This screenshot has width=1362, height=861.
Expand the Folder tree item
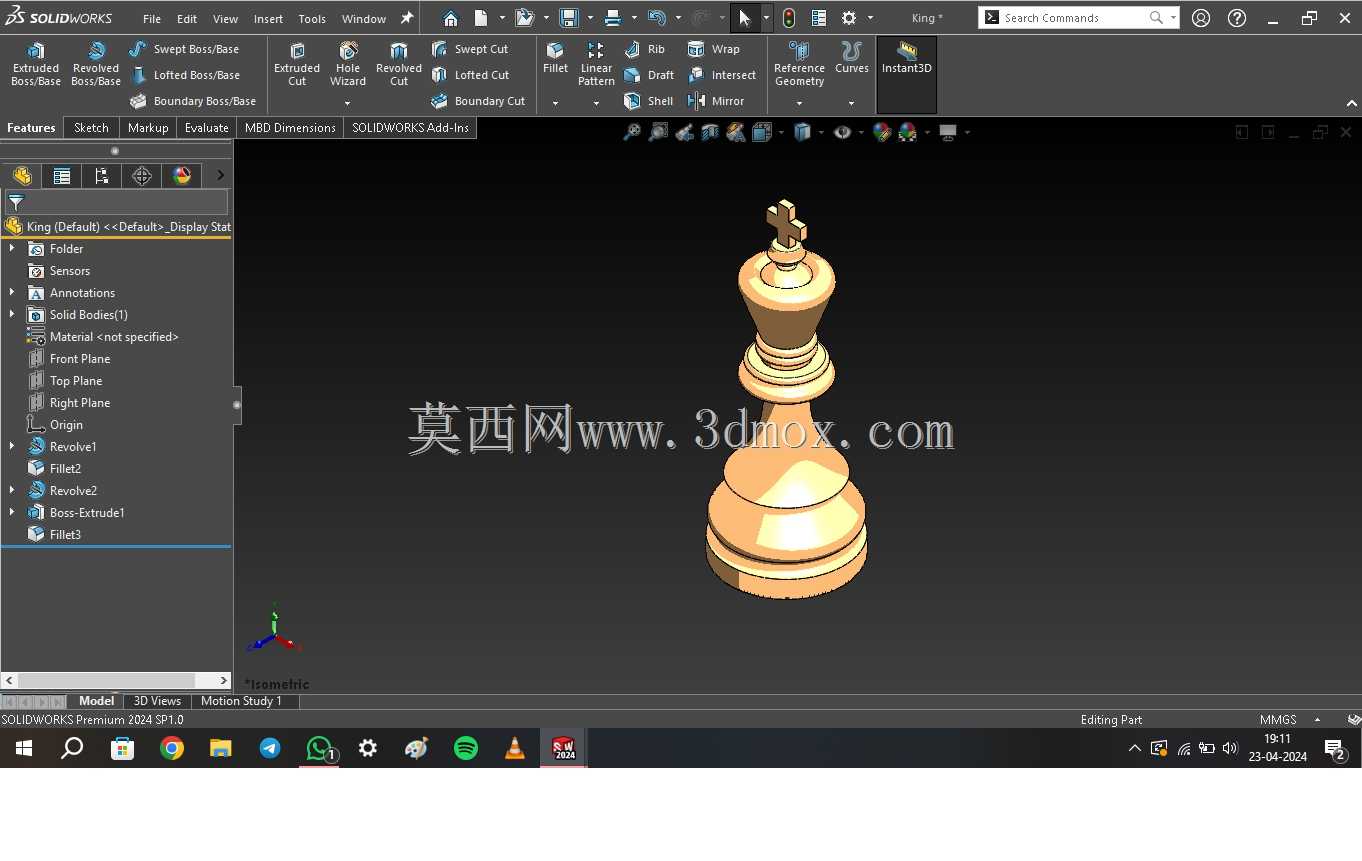pyautogui.click(x=12, y=249)
